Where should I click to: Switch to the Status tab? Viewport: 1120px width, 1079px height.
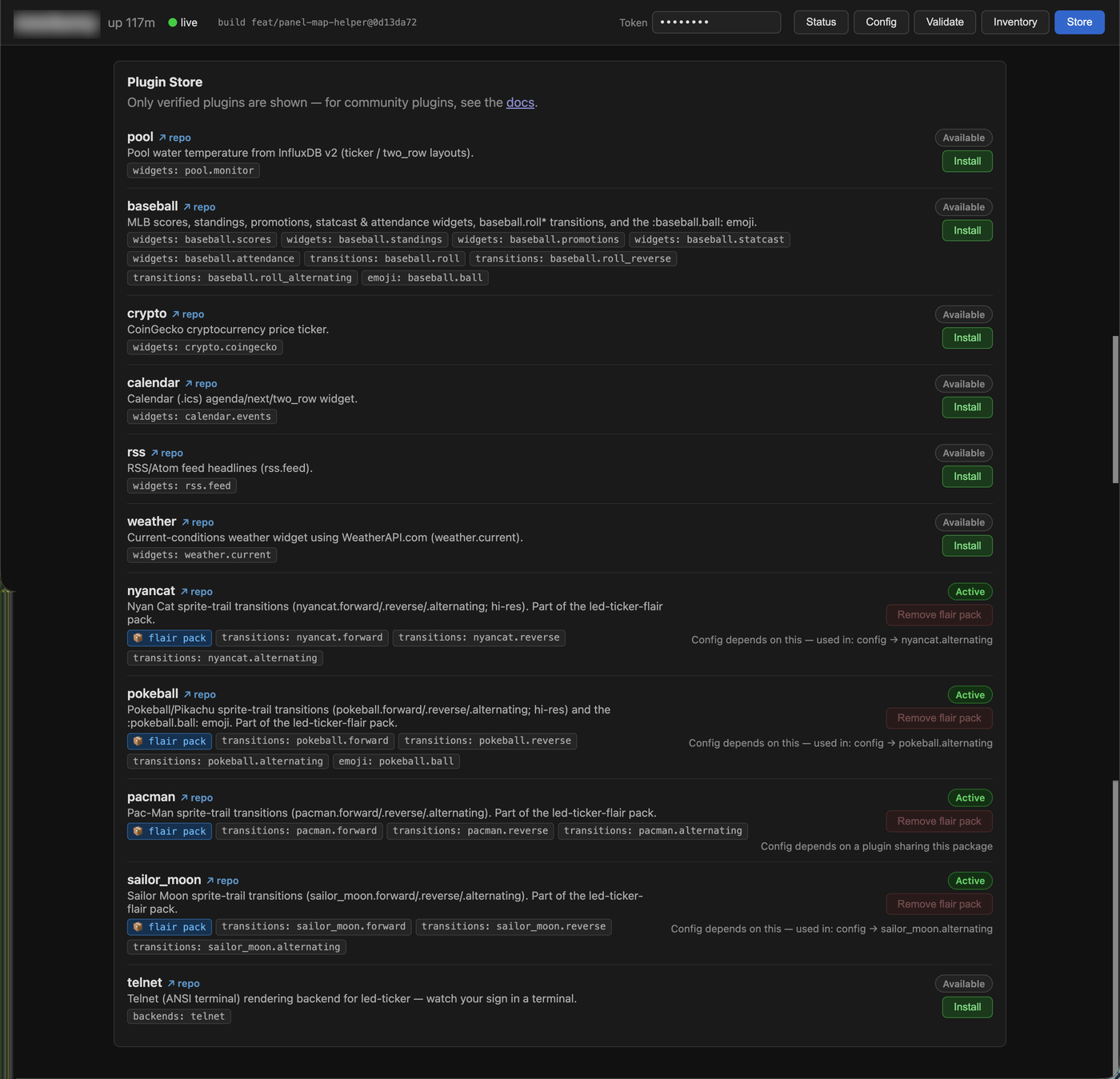(x=821, y=22)
